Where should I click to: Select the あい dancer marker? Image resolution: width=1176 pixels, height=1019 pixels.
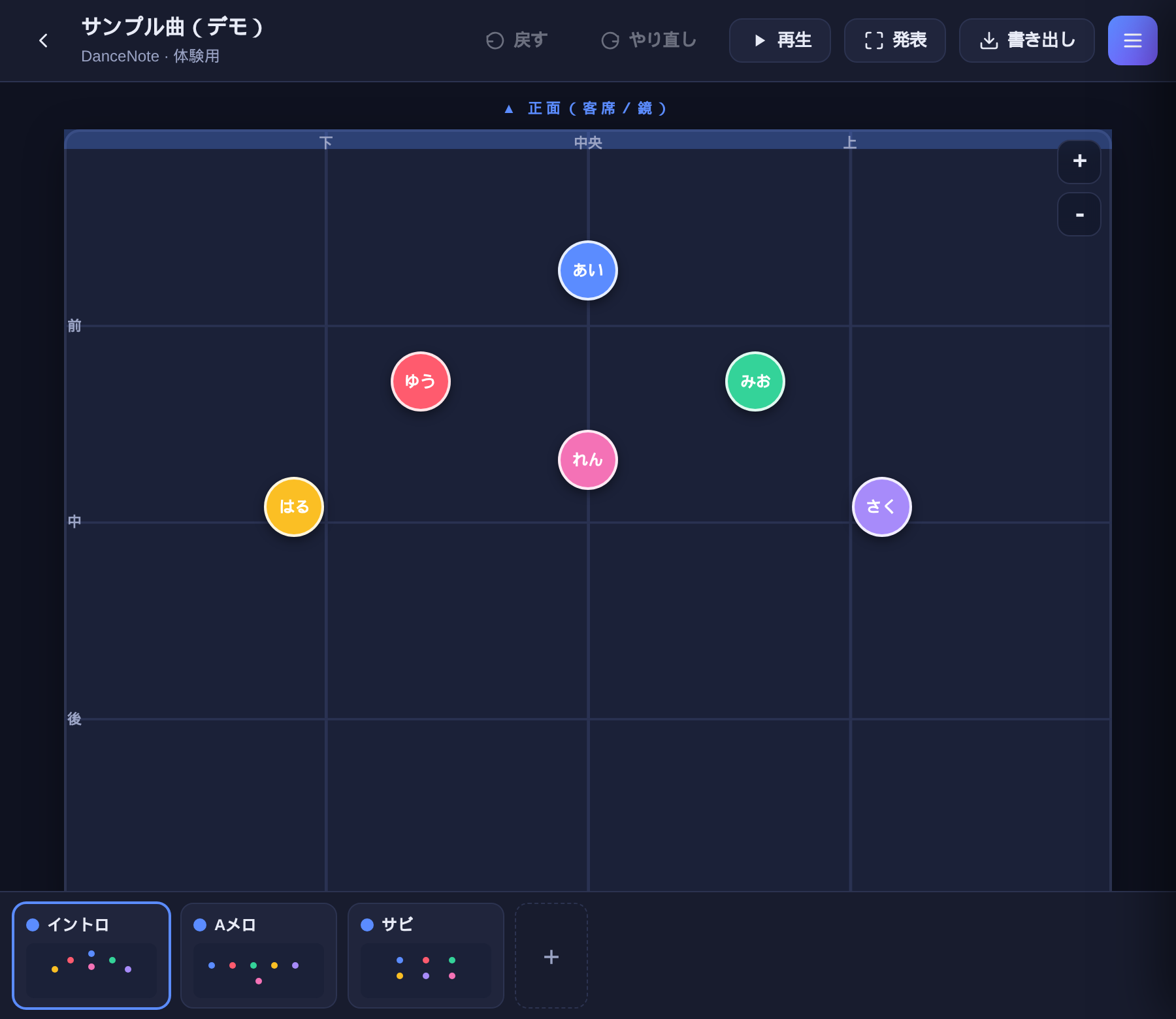point(588,270)
